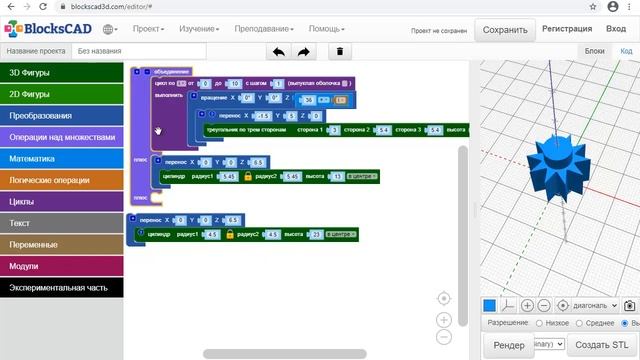The image size is (640, 360).
Task: Open the Циклы category
Action: (62, 202)
